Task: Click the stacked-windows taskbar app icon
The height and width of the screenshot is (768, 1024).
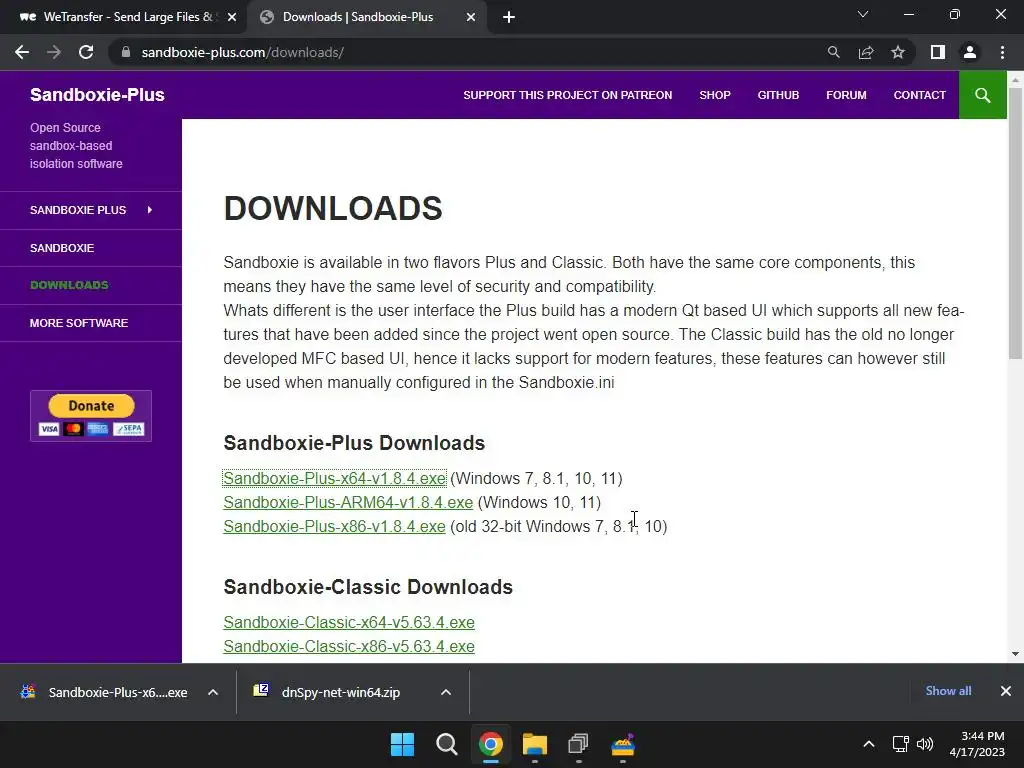Action: [x=579, y=744]
